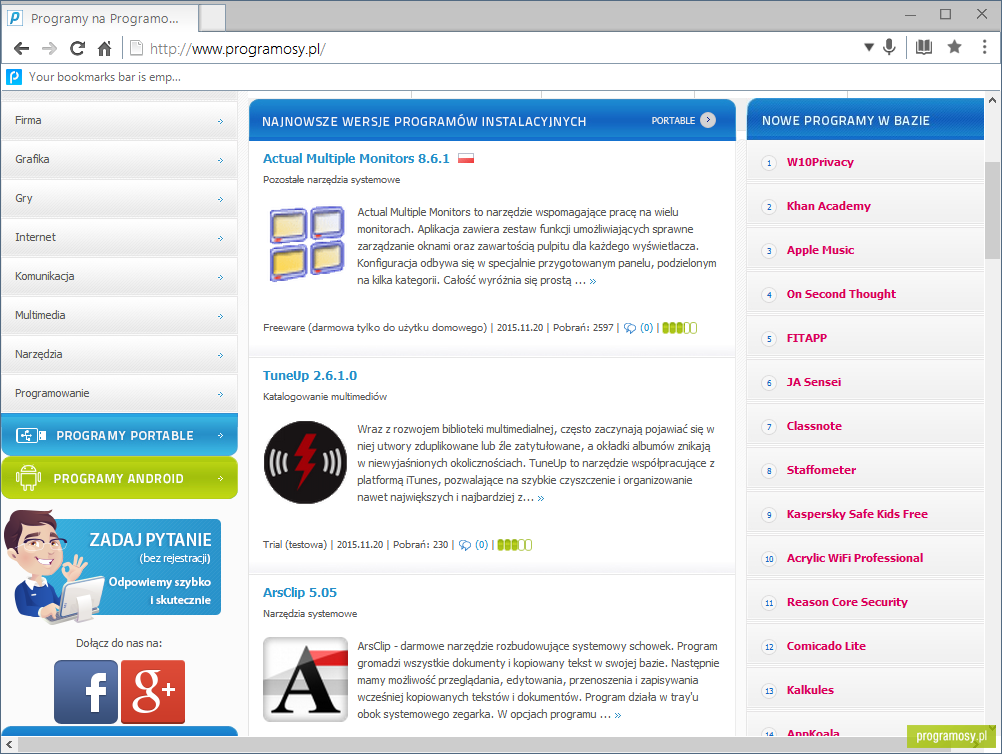The image size is (1002, 754).
Task: Read more of the TuneUp description
Action: (541, 498)
